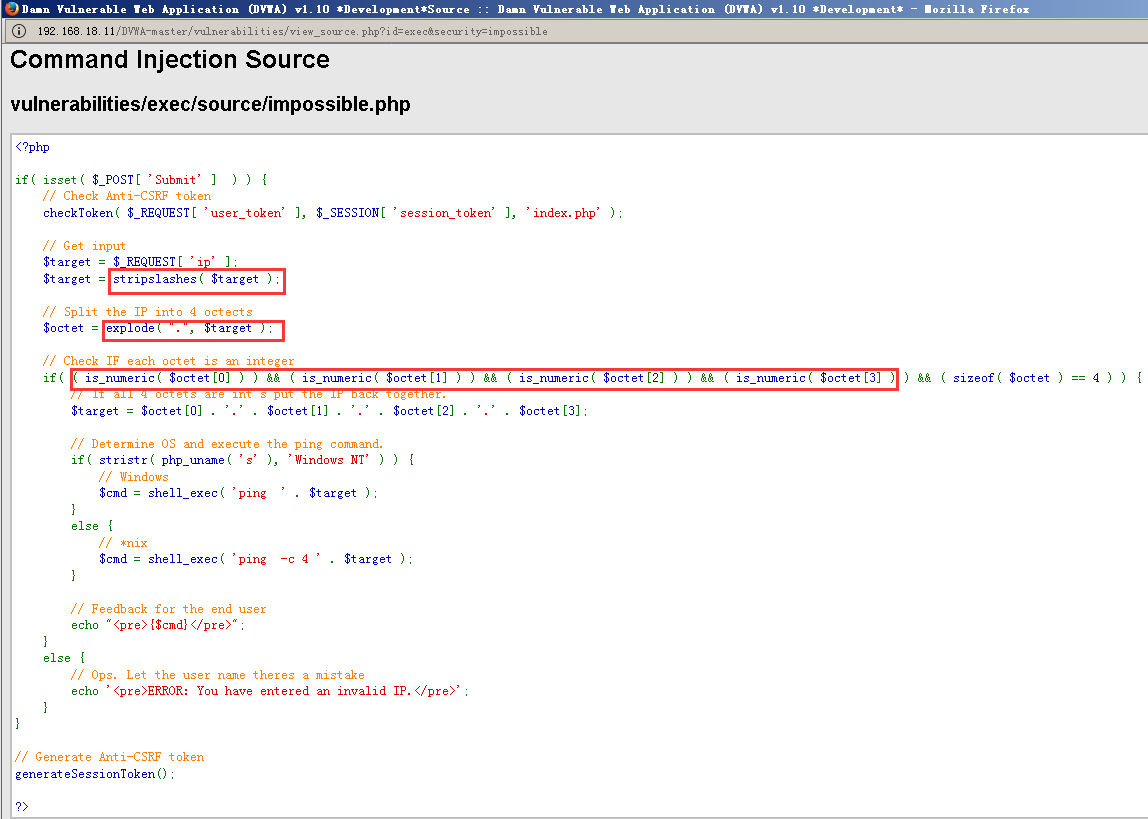Click 'ERROR: You have entered an invalid IP.' line

click(269, 691)
